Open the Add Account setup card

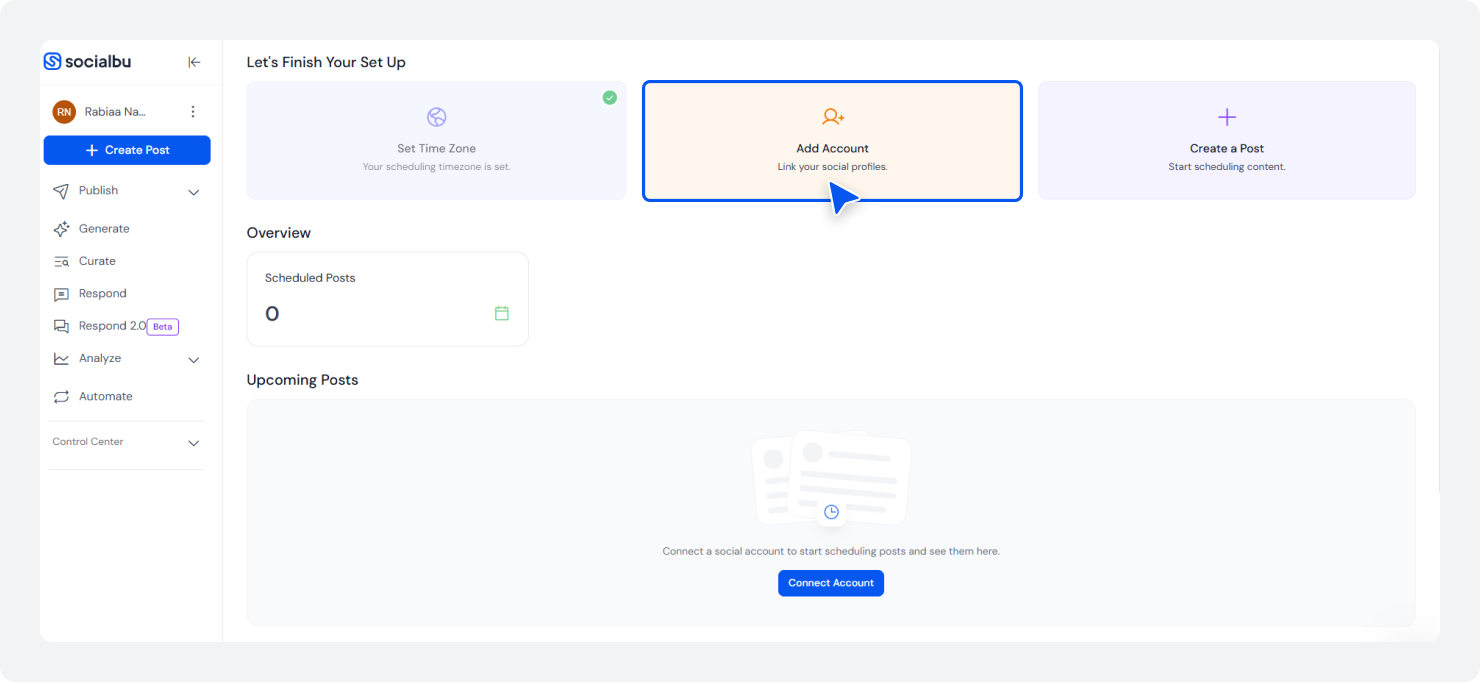click(832, 141)
